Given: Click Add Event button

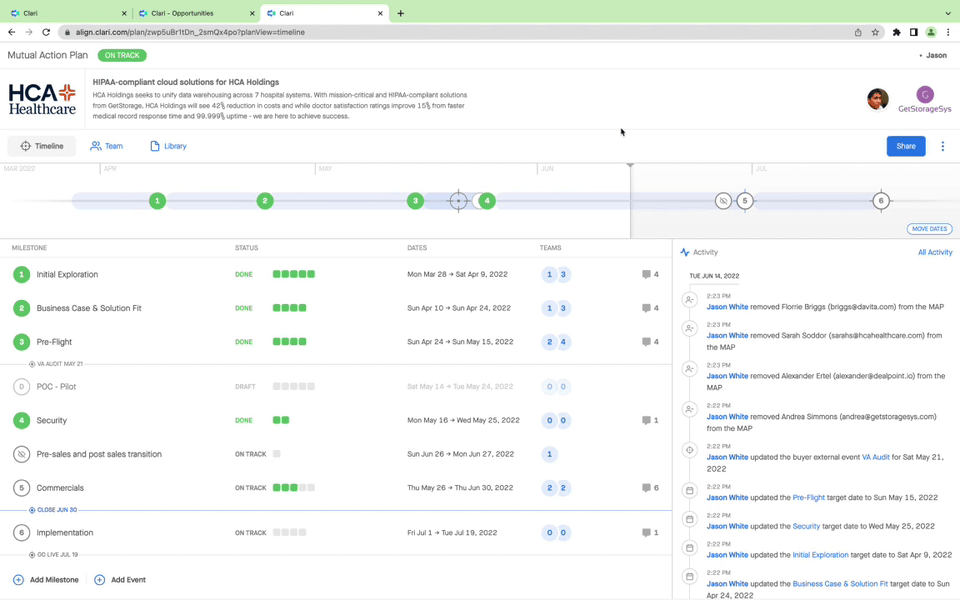Looking at the screenshot, I should (x=120, y=580).
